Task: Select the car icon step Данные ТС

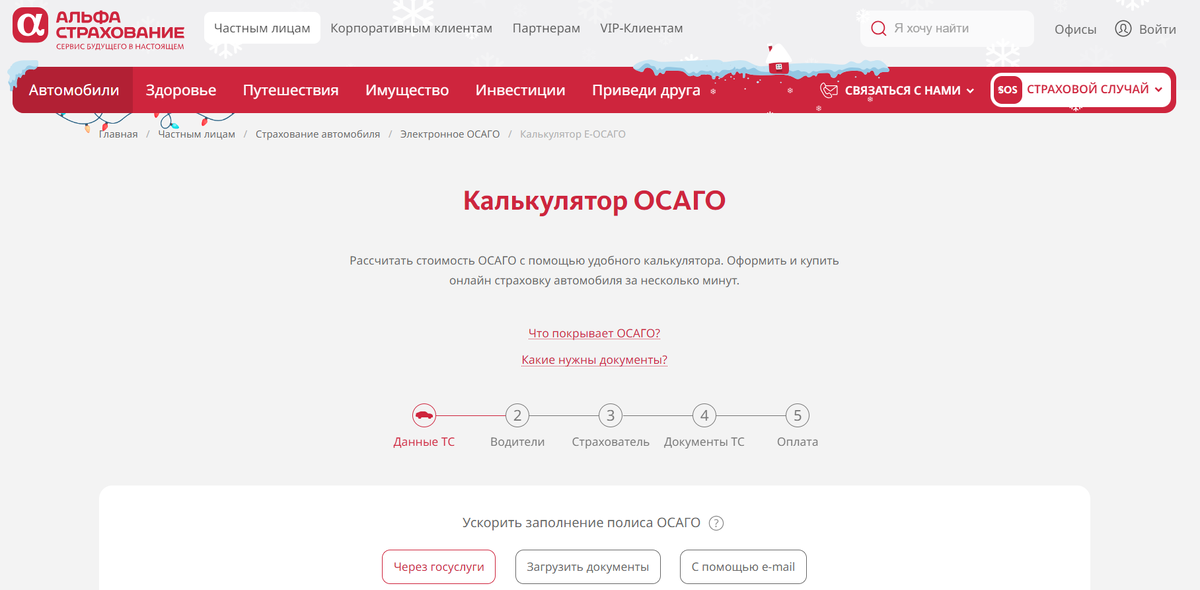Action: tap(424, 415)
